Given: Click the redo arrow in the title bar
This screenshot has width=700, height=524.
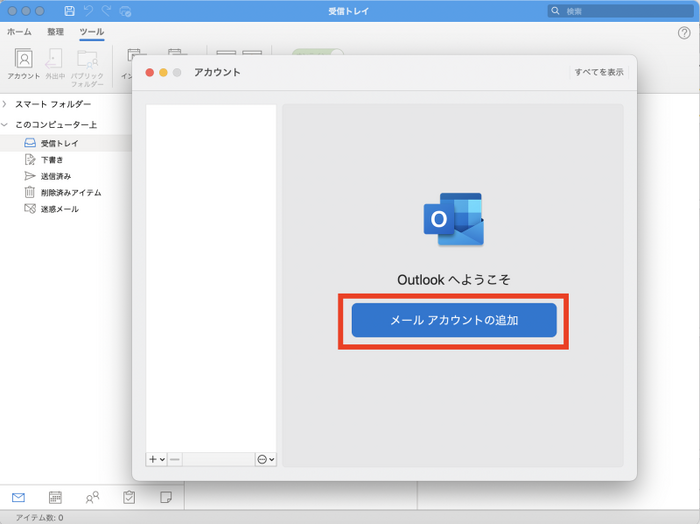Looking at the screenshot, I should [x=107, y=11].
